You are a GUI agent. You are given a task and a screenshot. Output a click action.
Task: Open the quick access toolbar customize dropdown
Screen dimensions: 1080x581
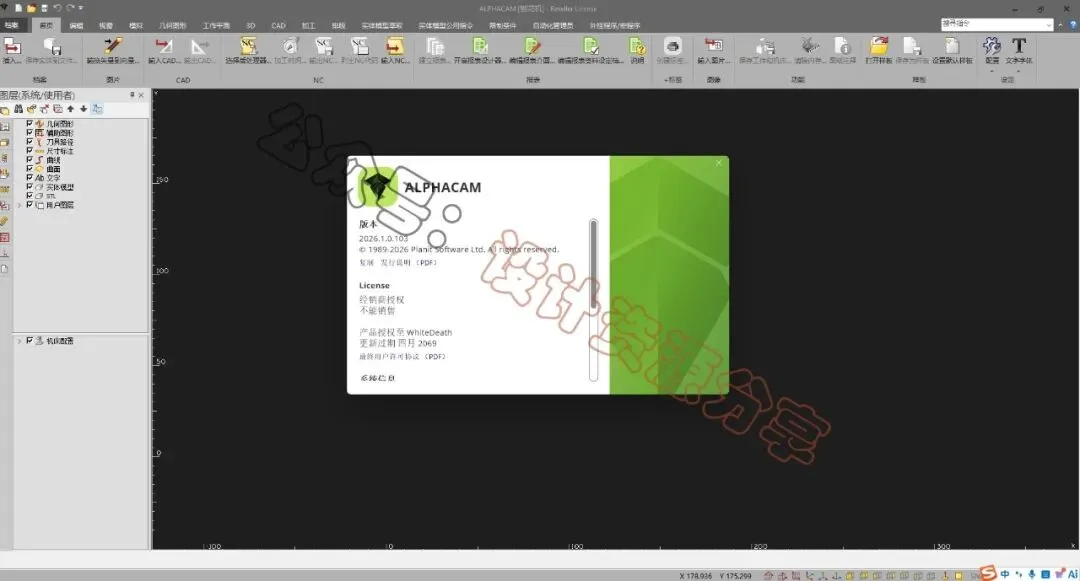click(x=81, y=8)
